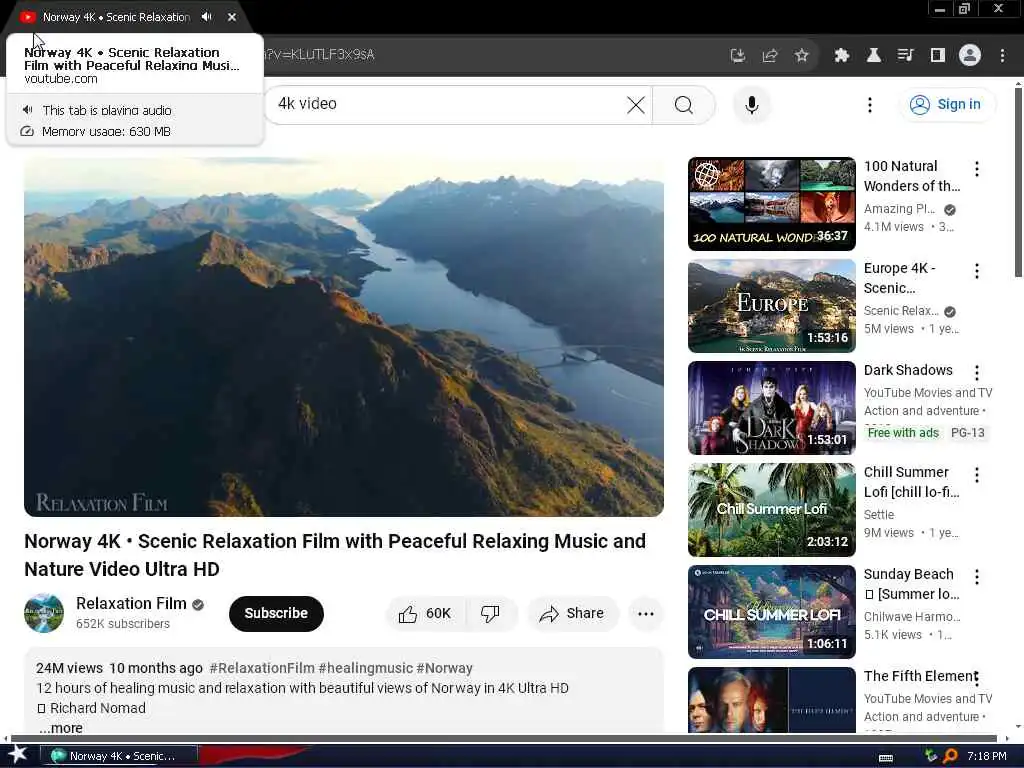The image size is (1024, 768).
Task: Click the orange search icon in tray
Action: [950, 756]
